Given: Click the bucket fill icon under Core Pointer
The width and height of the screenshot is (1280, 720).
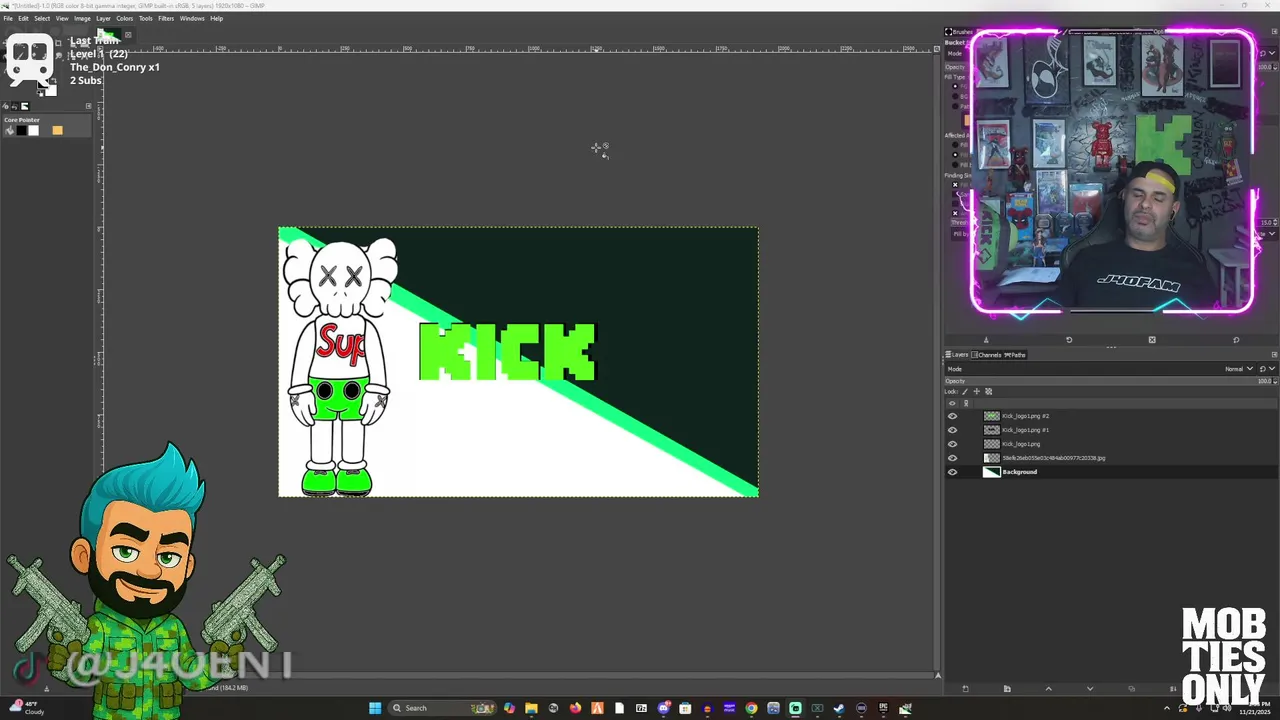Looking at the screenshot, I should 9,130.
